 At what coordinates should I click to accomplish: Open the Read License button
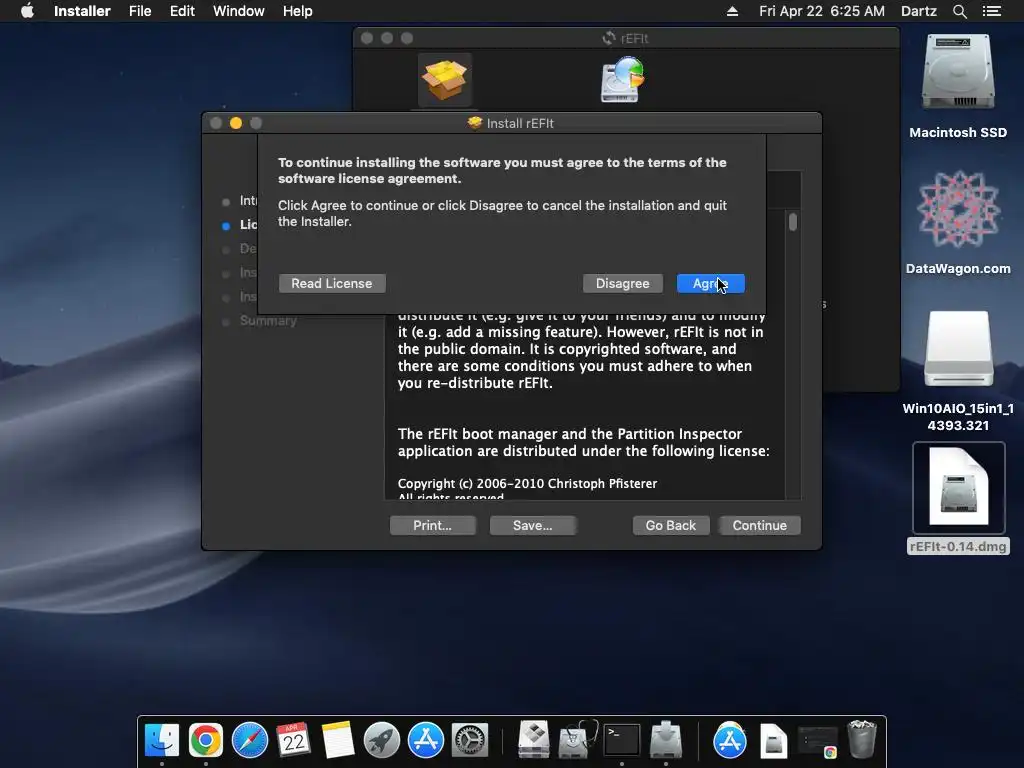pos(332,283)
